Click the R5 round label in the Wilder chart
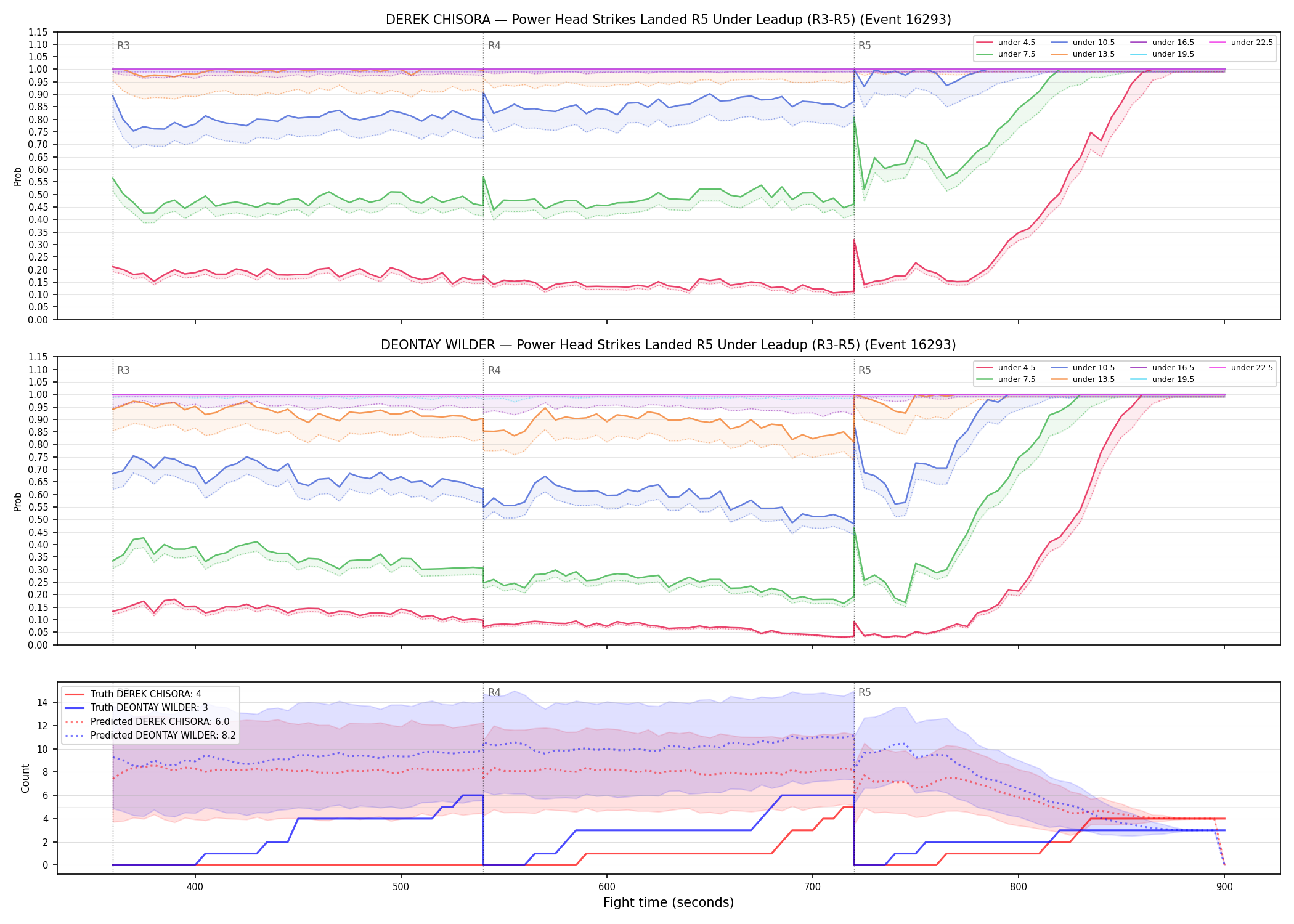1294x924 pixels. 865,370
